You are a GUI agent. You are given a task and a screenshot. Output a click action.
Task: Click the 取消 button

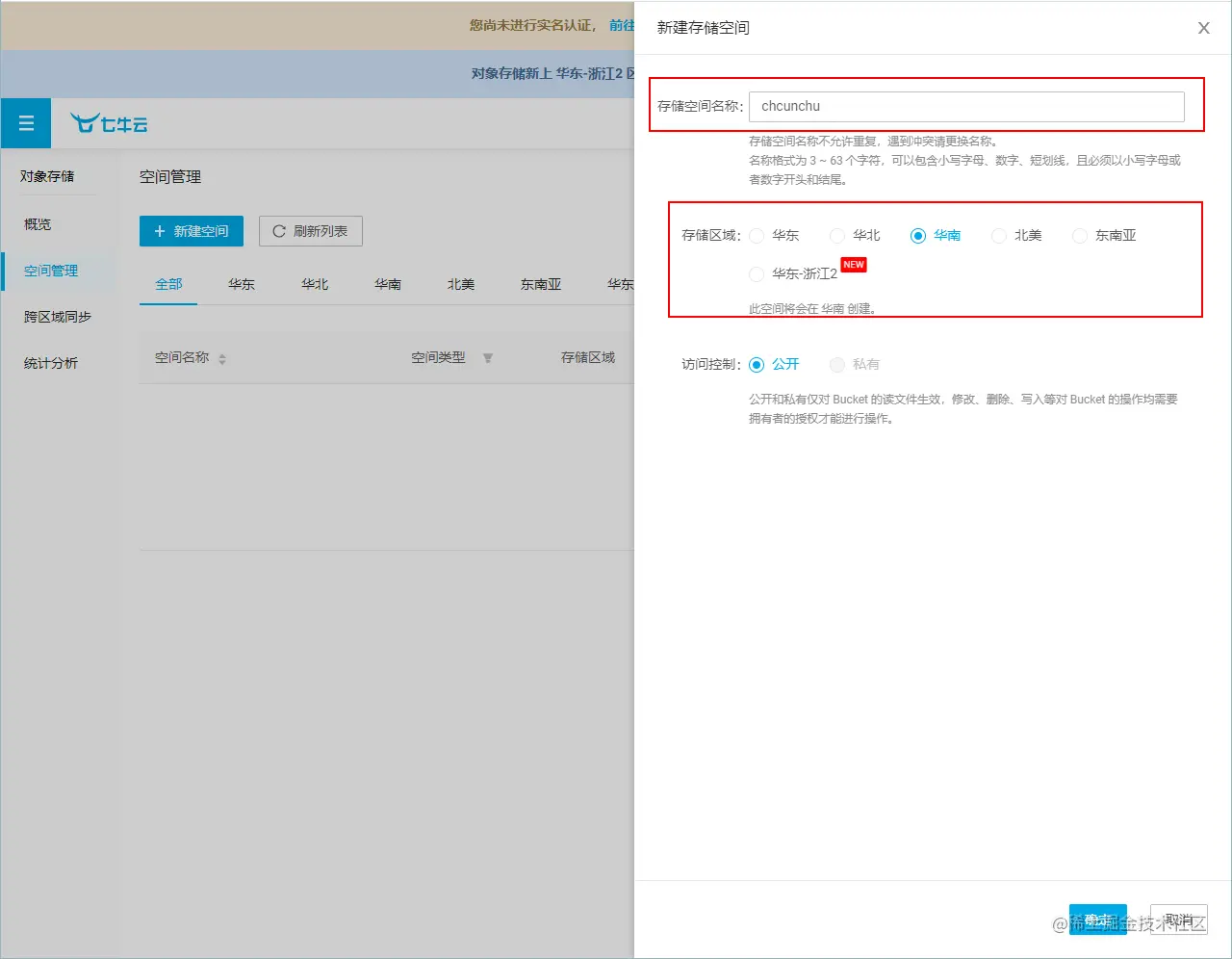point(1179,920)
